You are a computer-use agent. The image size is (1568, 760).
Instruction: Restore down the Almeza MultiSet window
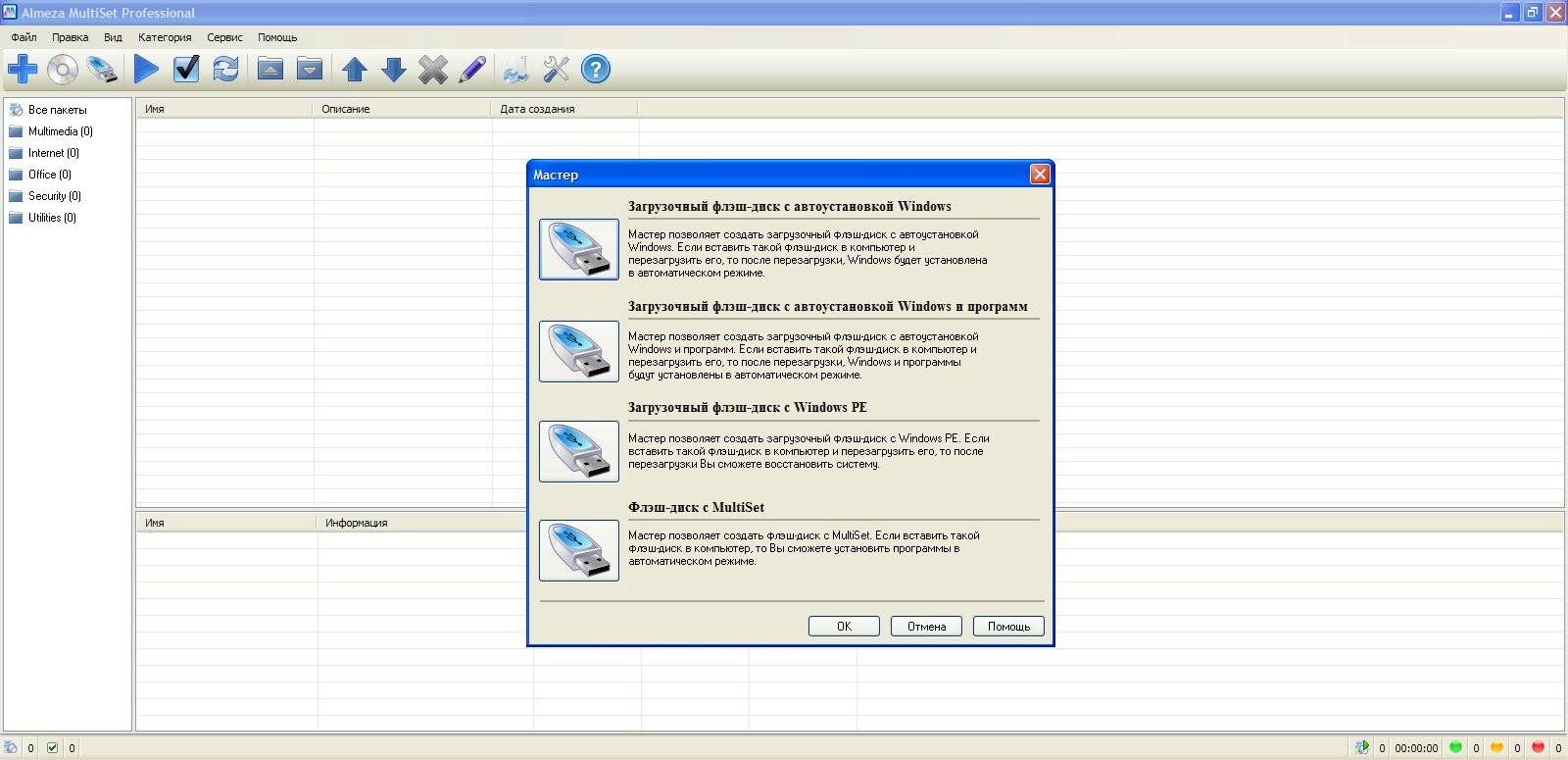(1532, 12)
